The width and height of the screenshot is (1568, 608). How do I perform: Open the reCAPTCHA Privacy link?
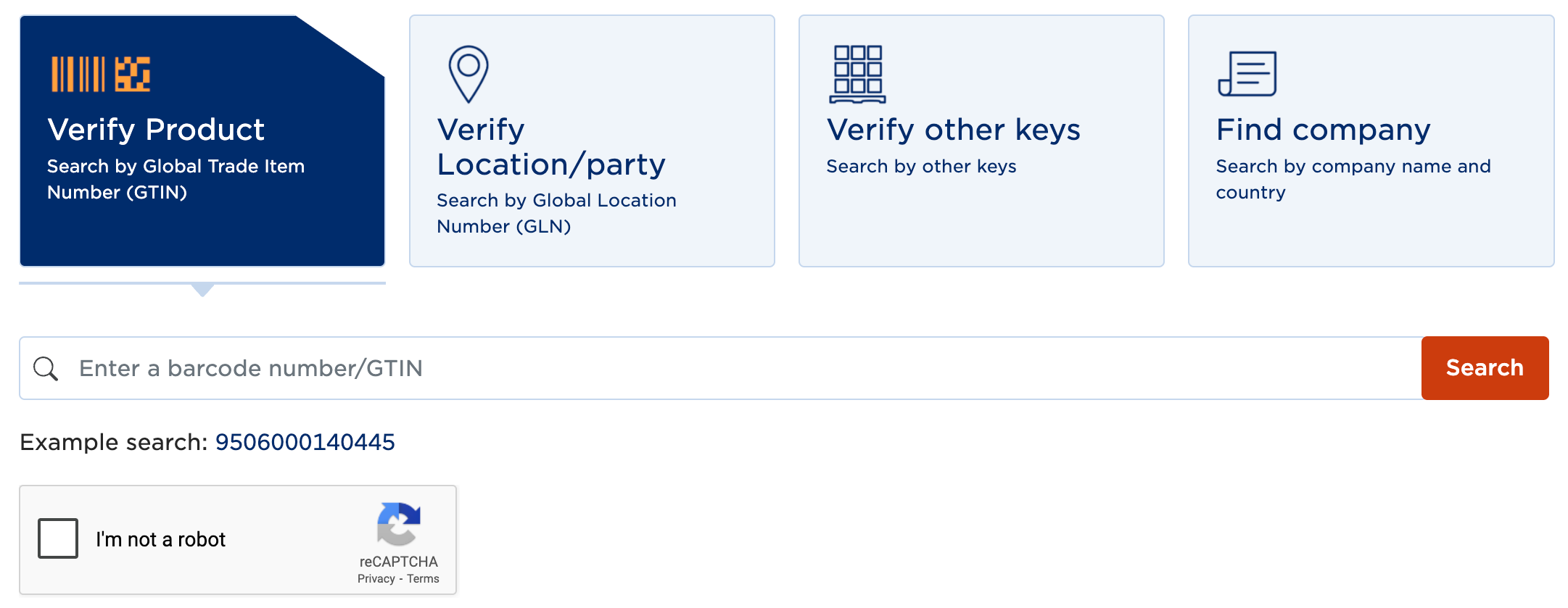tap(376, 579)
